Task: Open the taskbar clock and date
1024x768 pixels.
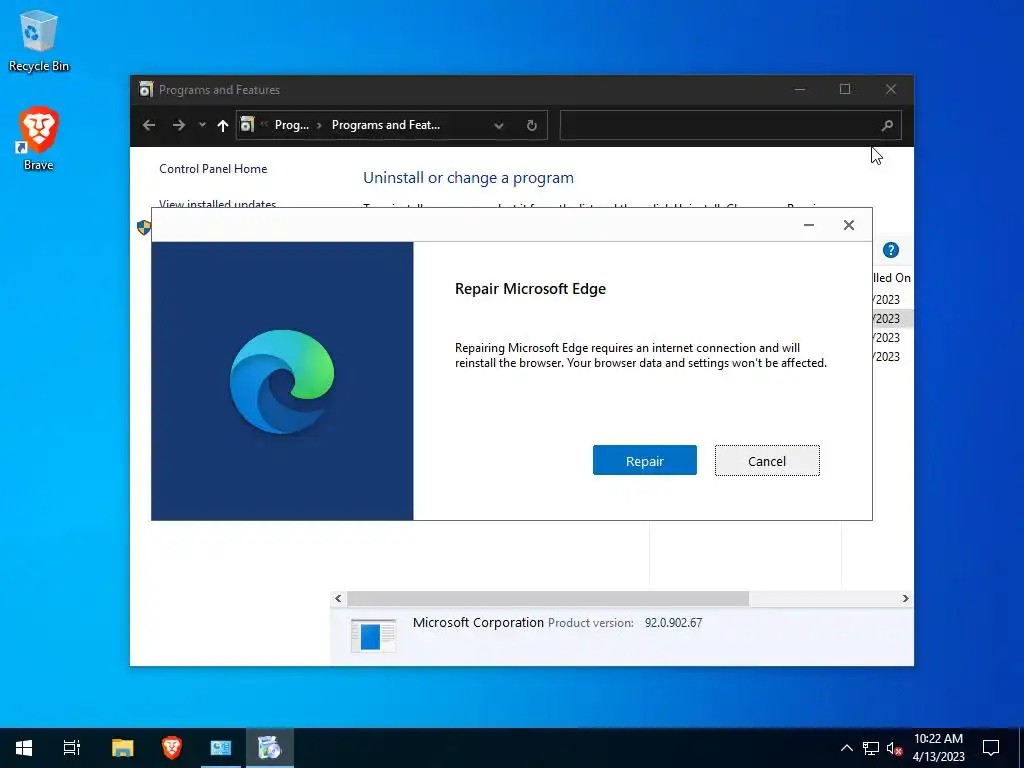Action: pos(938,748)
